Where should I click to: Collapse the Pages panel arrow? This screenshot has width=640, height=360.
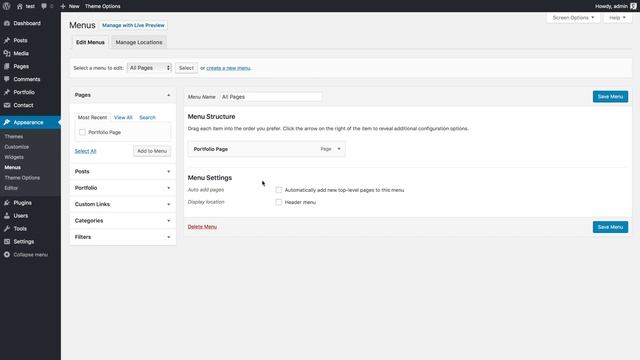pyautogui.click(x=169, y=95)
